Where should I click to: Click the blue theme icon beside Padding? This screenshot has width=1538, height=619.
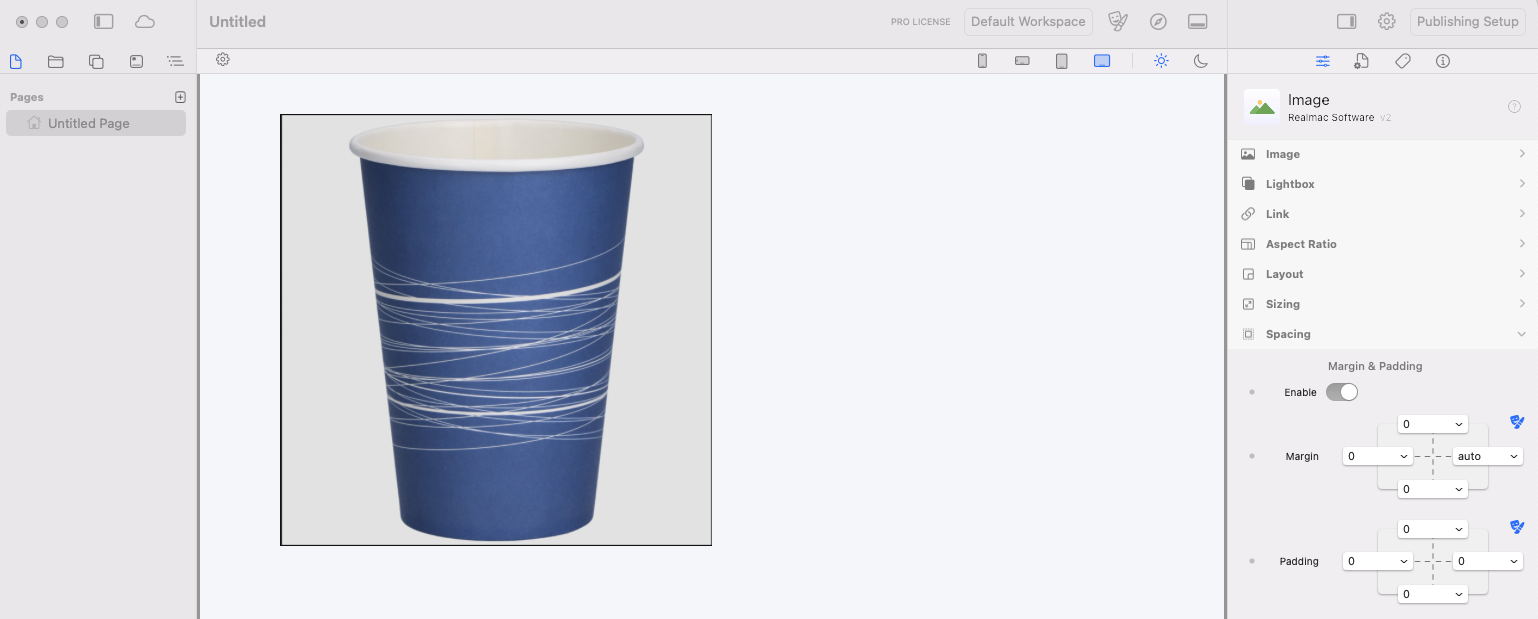(x=1517, y=527)
